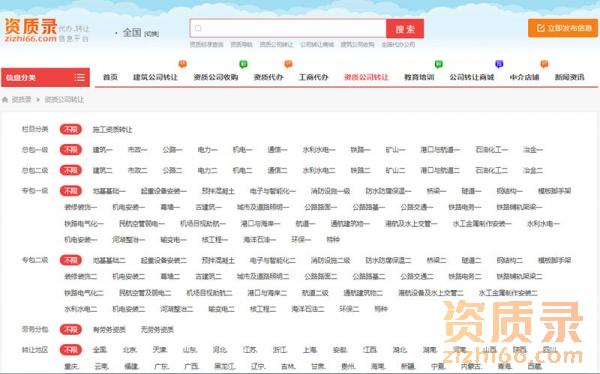600x374 pixels.
Task: Select 不限 in the 转让地区 row
Action: [x=71, y=350]
